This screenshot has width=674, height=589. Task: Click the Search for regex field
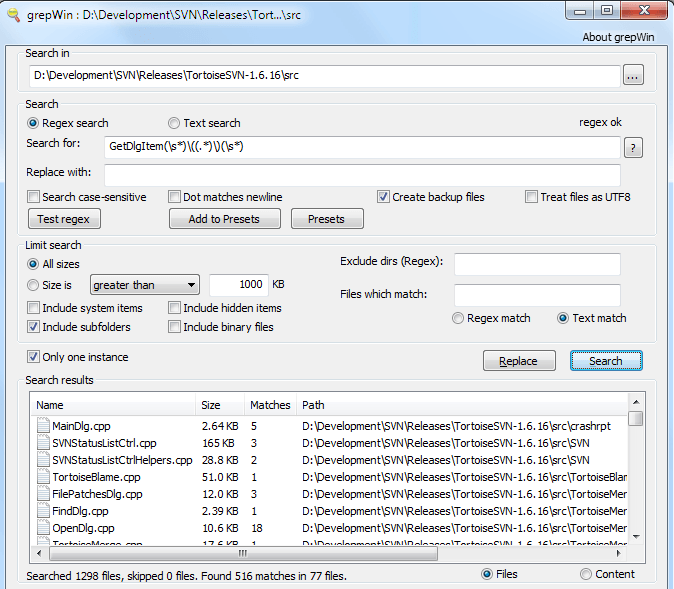pos(362,147)
